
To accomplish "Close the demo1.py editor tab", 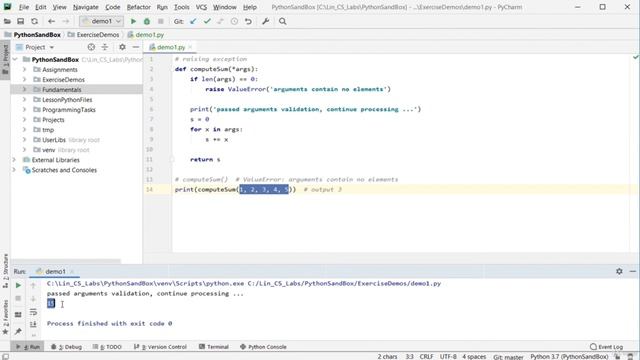I will [190, 47].
